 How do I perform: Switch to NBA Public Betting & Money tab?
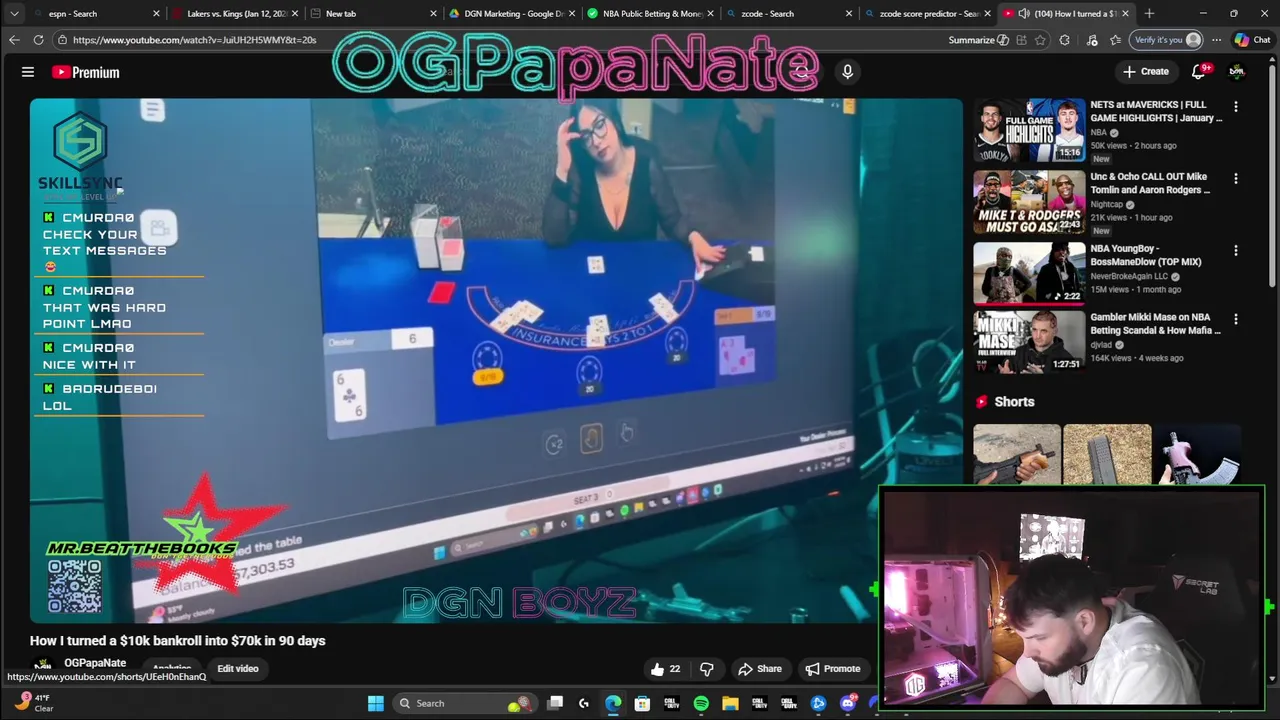(652, 14)
